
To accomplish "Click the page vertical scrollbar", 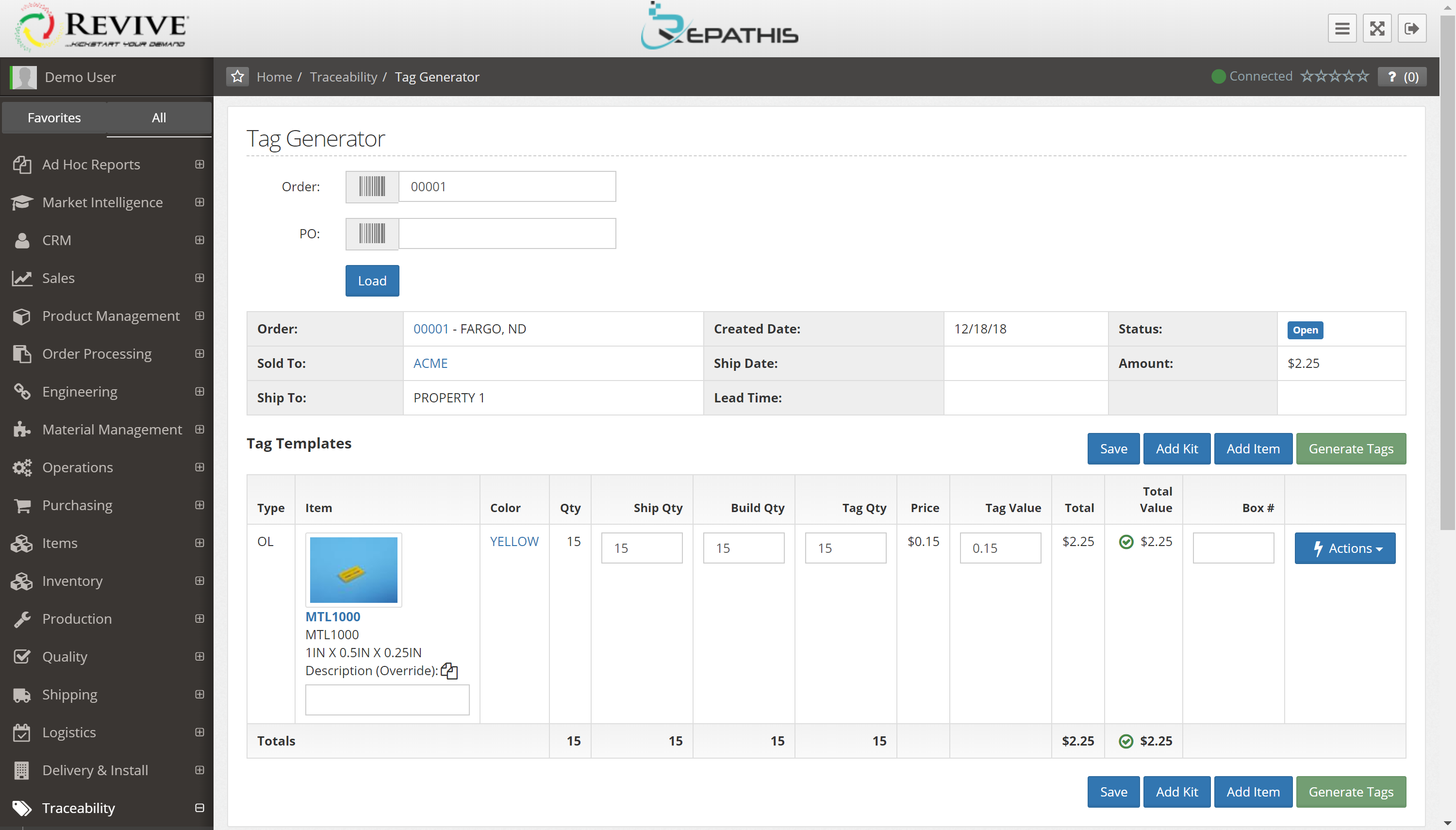I will coord(1447,272).
